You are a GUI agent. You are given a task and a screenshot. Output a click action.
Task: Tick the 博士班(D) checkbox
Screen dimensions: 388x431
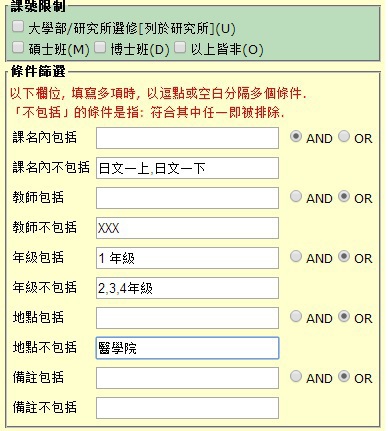pyautogui.click(x=100, y=47)
